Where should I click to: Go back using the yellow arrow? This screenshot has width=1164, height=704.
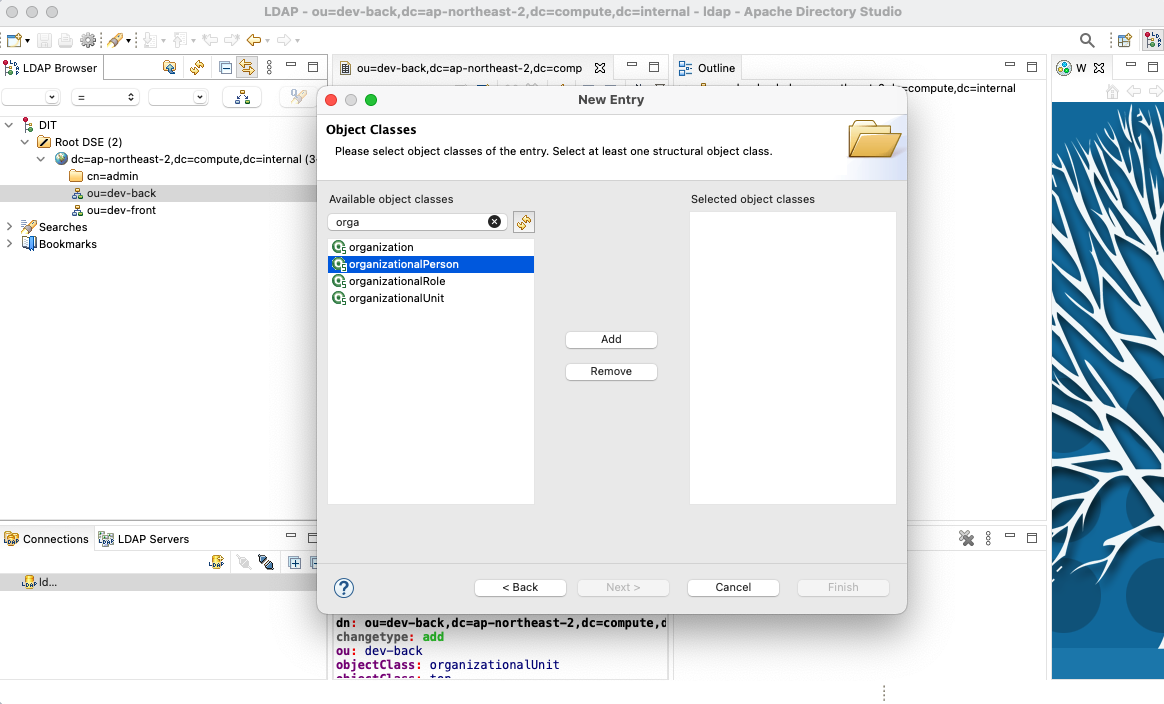[254, 40]
